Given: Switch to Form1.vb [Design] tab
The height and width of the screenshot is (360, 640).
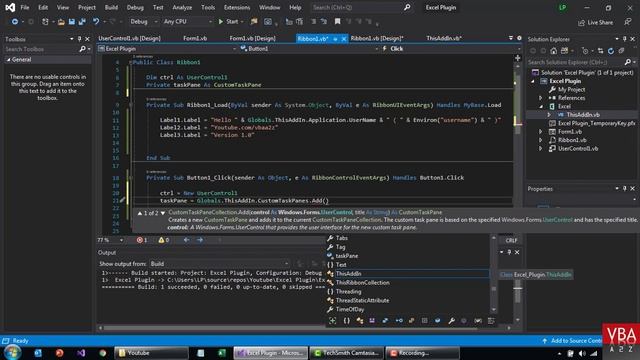Looking at the screenshot, I should point(252,38).
